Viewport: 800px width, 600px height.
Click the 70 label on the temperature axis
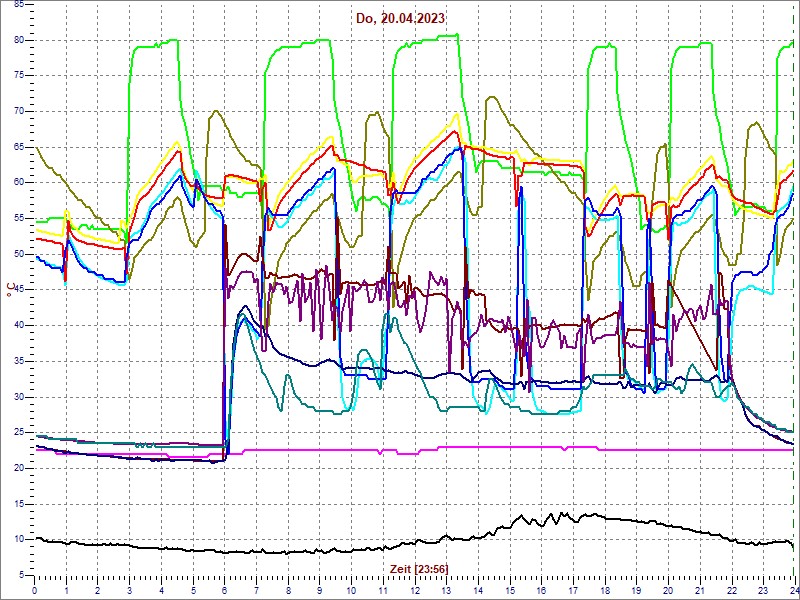coord(18,111)
